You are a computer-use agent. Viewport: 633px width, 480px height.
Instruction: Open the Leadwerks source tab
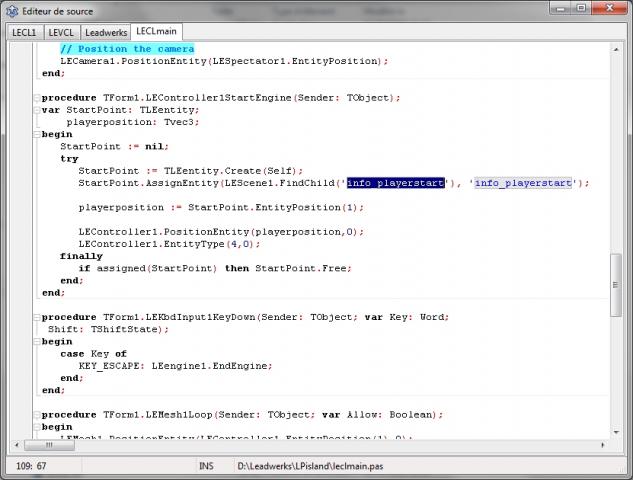[106, 32]
